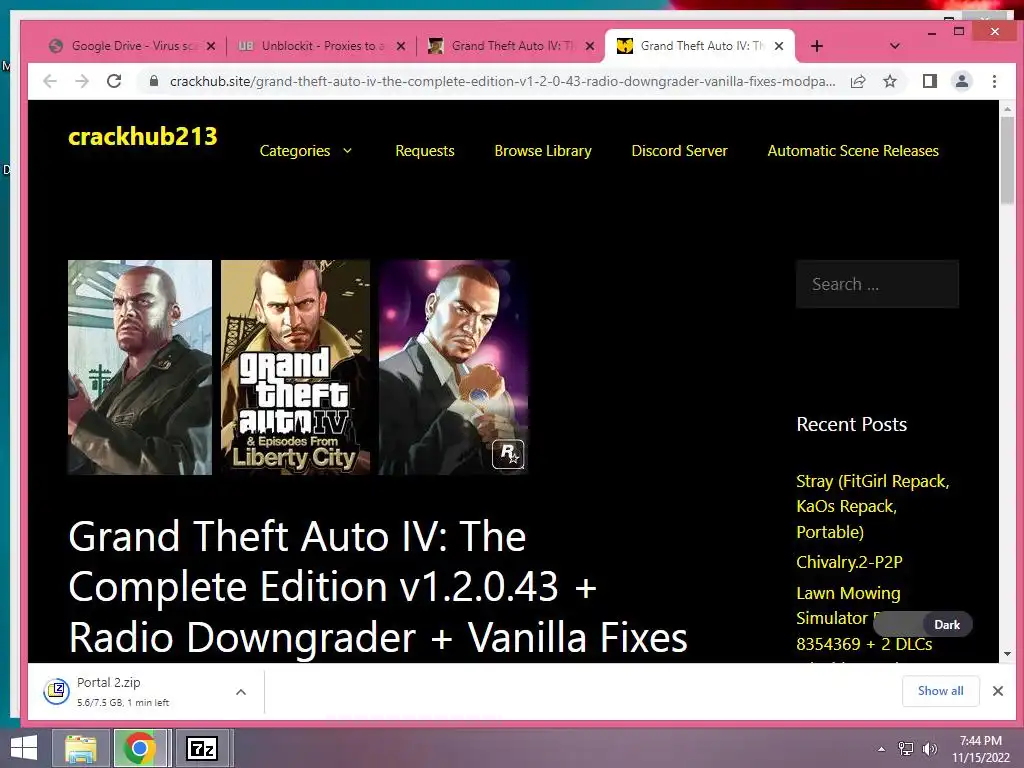Expand the tab search dropdown arrow
The image size is (1024, 768).
(895, 46)
